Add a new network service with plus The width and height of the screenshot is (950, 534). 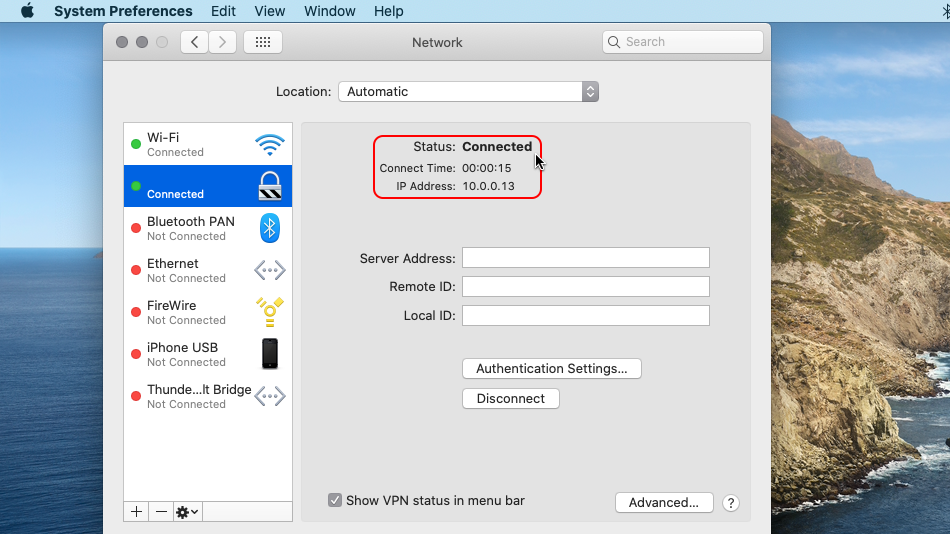tap(136, 512)
